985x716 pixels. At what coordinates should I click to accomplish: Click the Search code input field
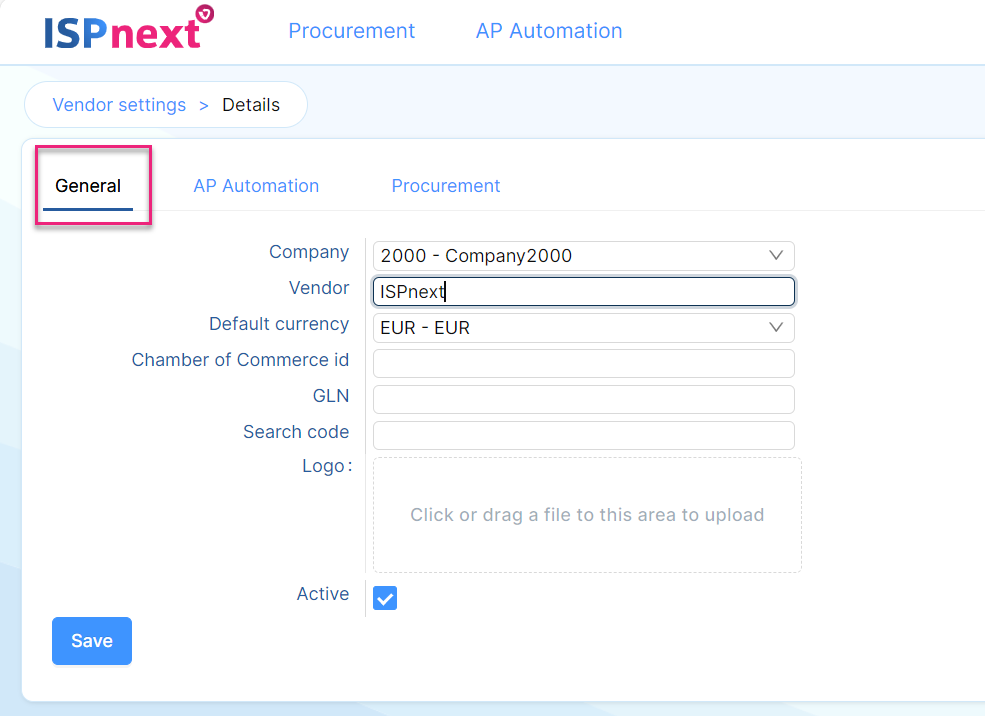(584, 435)
